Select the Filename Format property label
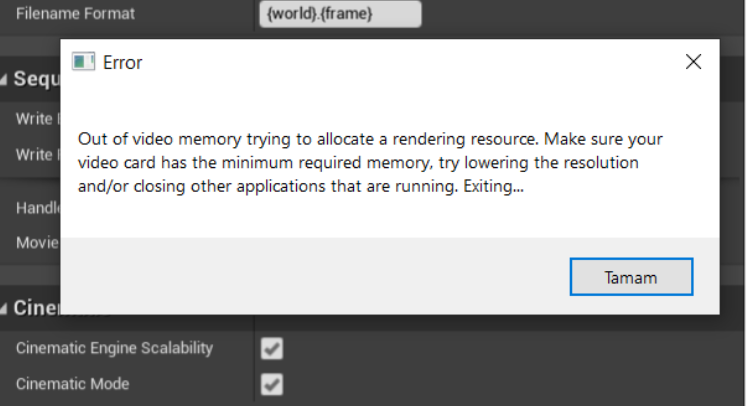Viewport: 752px width, 406px height. click(x=75, y=13)
